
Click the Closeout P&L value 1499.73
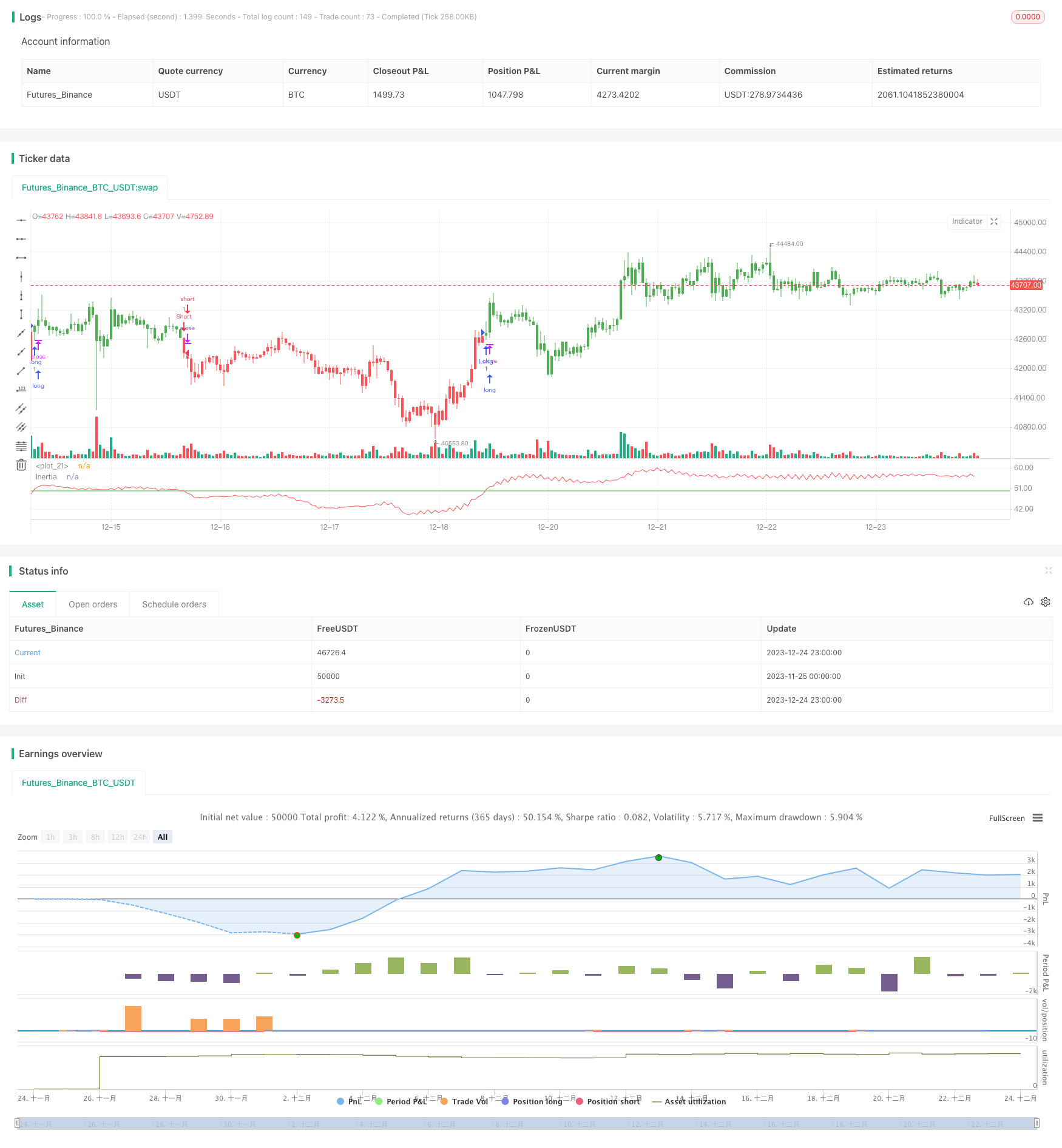pyautogui.click(x=388, y=95)
